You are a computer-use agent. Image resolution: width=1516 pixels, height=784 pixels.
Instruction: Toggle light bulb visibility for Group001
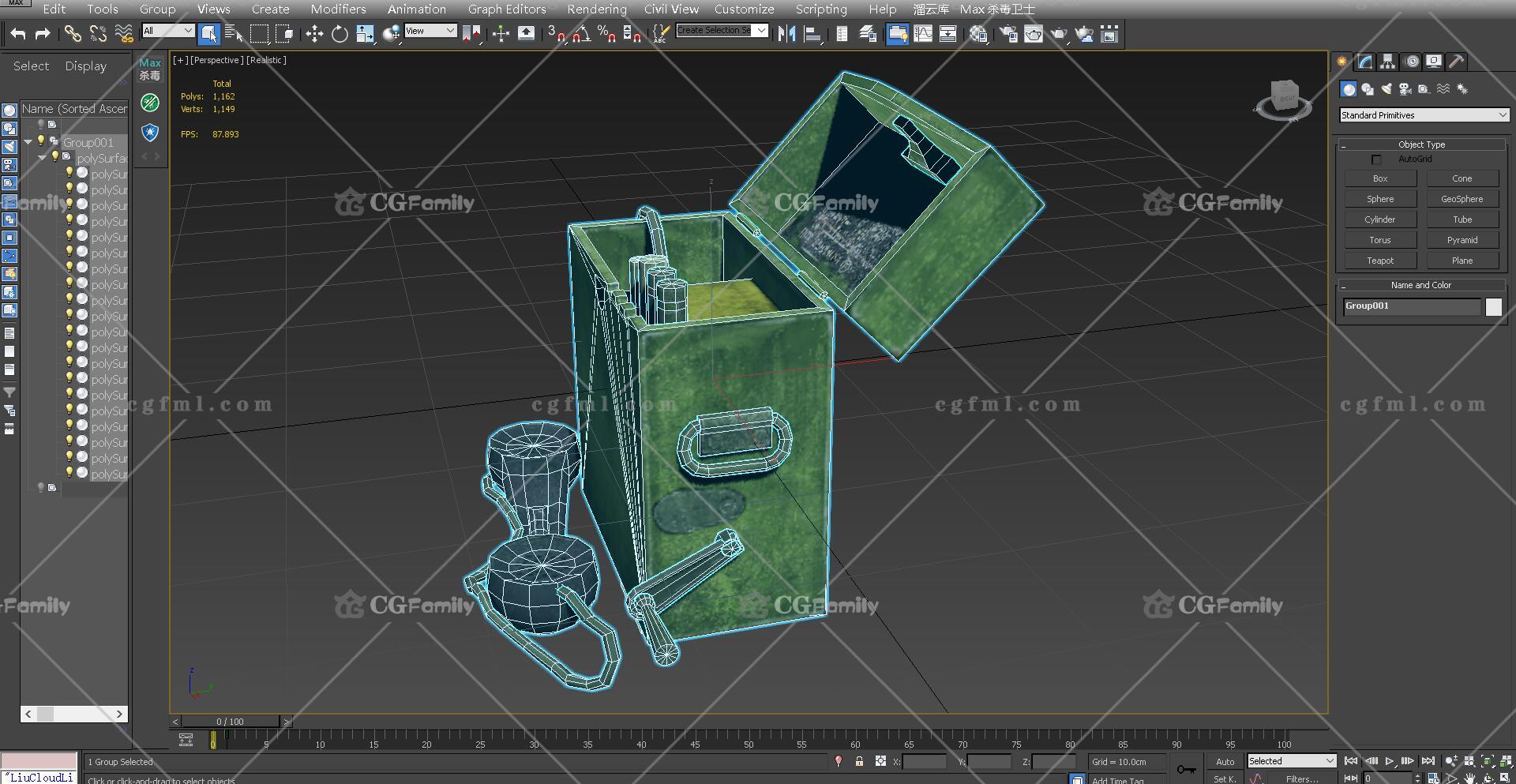[42, 141]
